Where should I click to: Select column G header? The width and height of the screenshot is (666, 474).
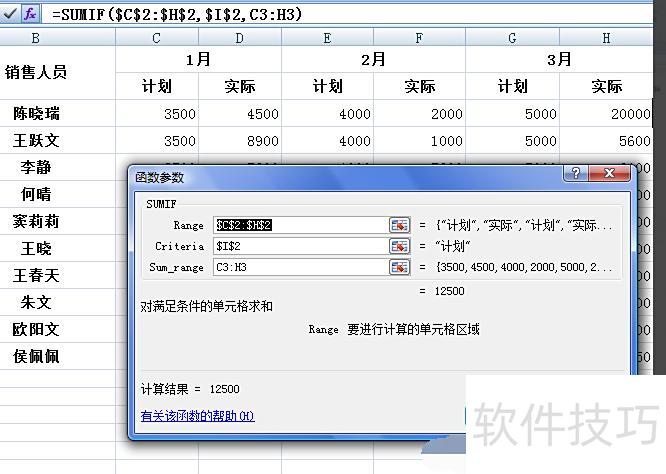pyautogui.click(x=512, y=38)
